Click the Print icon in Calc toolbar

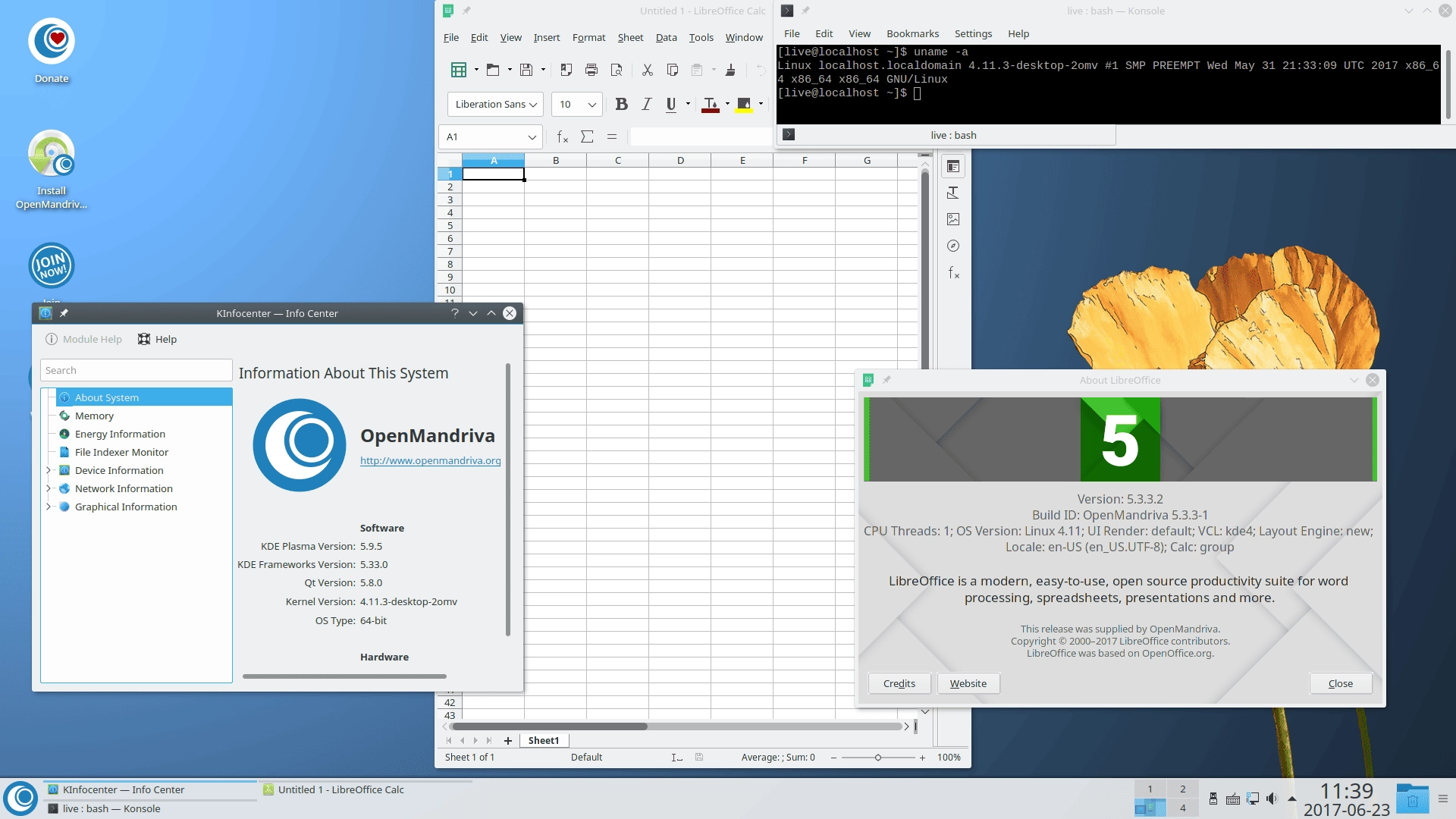(591, 70)
